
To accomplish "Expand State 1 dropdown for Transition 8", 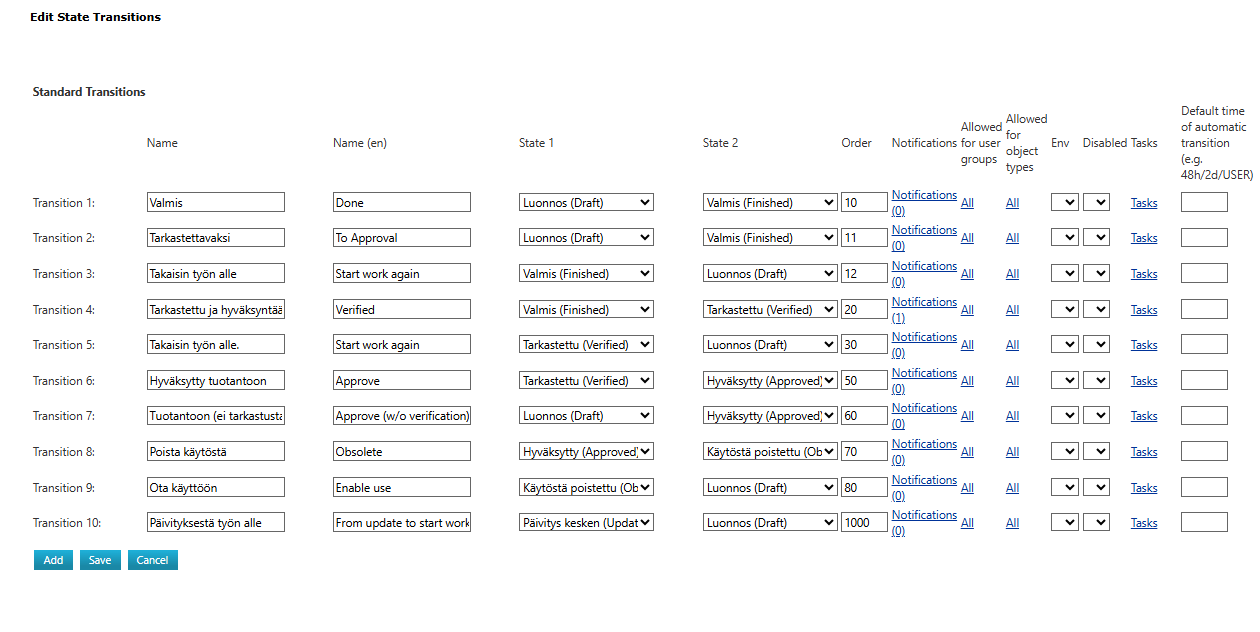I will pyautogui.click(x=586, y=452).
